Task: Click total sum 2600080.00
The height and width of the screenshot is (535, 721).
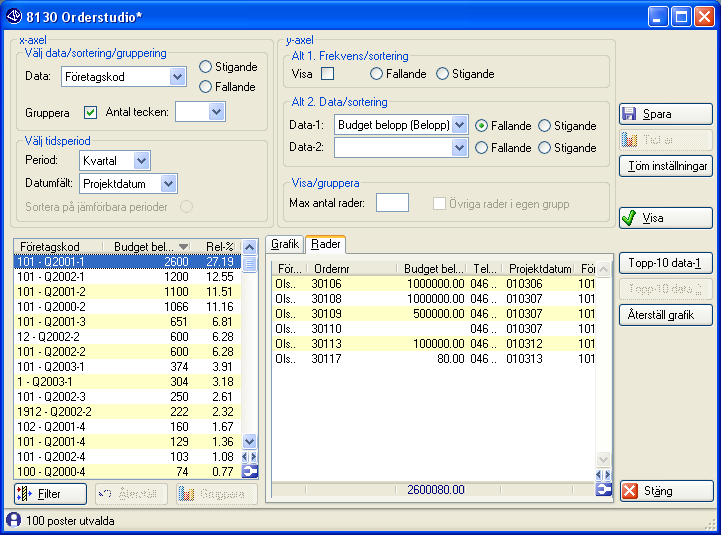Action: (435, 489)
